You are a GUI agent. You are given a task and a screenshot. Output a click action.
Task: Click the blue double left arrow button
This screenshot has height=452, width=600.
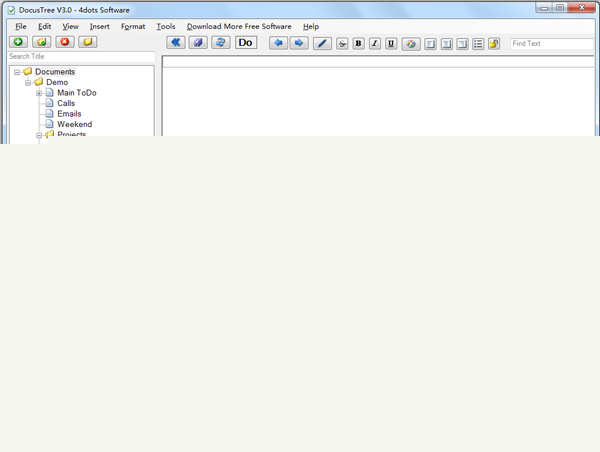click(x=176, y=42)
